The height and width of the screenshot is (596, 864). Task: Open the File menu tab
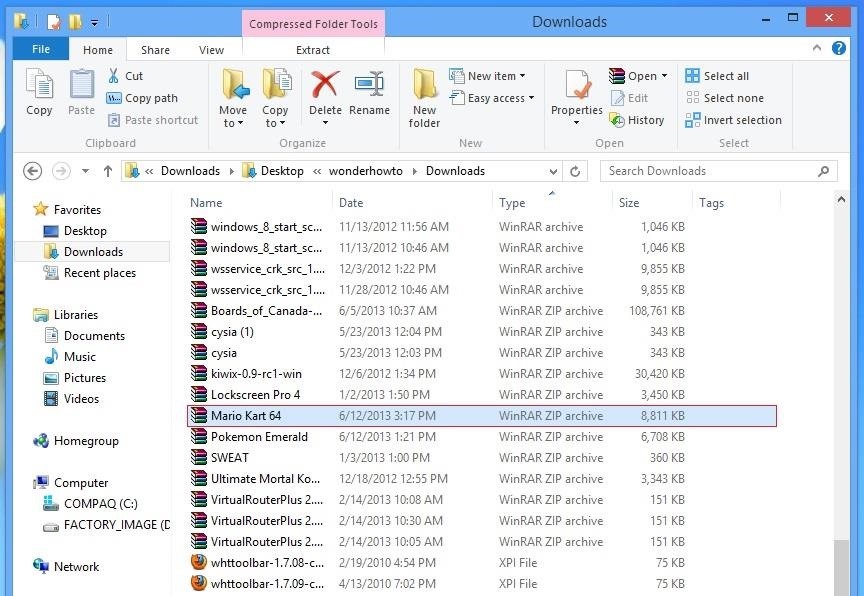pyautogui.click(x=41, y=50)
